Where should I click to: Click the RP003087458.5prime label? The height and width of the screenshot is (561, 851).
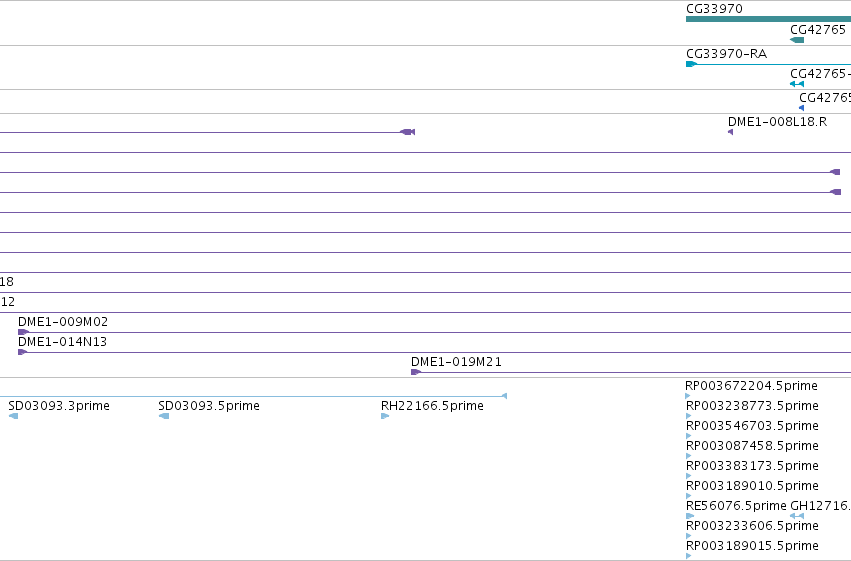(752, 446)
